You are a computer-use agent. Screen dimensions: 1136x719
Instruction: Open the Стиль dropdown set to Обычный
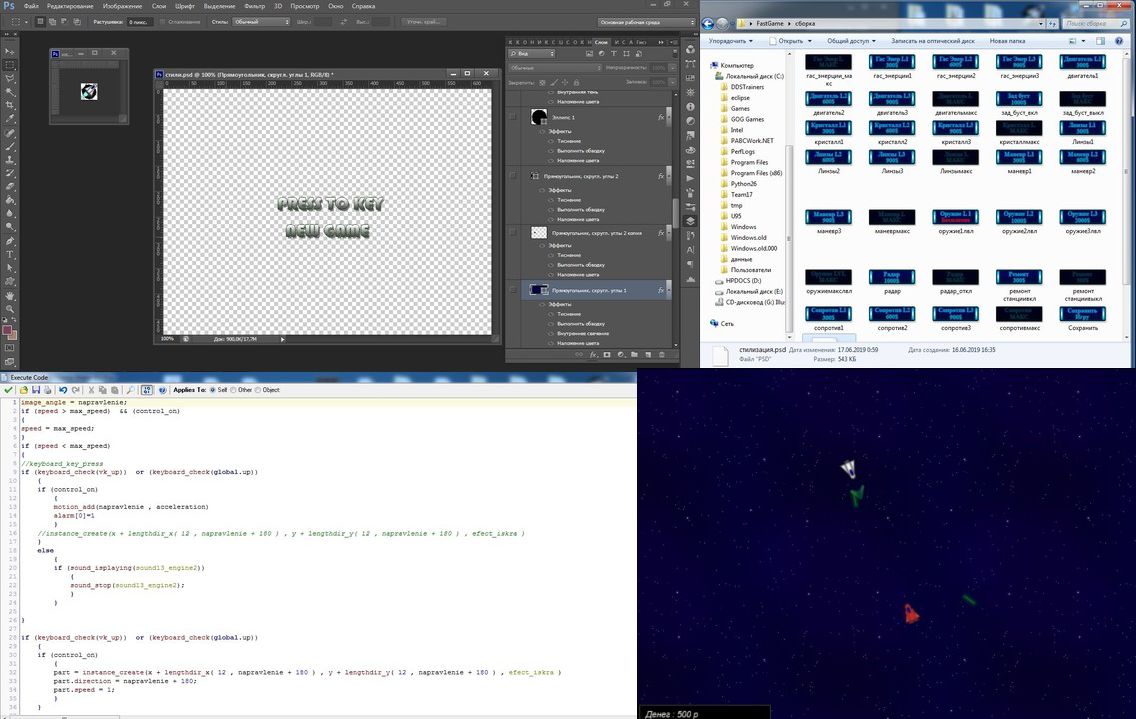click(x=261, y=22)
